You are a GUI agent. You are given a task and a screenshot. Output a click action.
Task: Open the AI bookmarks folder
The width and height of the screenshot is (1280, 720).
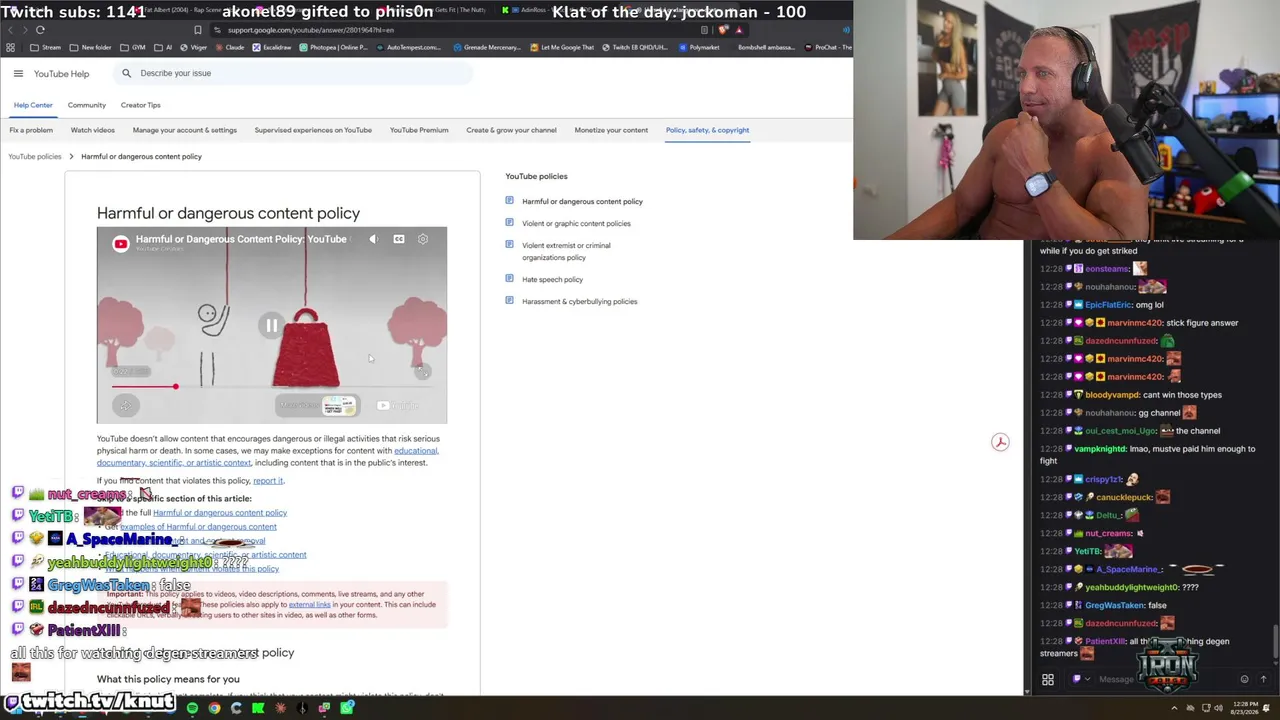pyautogui.click(x=163, y=47)
